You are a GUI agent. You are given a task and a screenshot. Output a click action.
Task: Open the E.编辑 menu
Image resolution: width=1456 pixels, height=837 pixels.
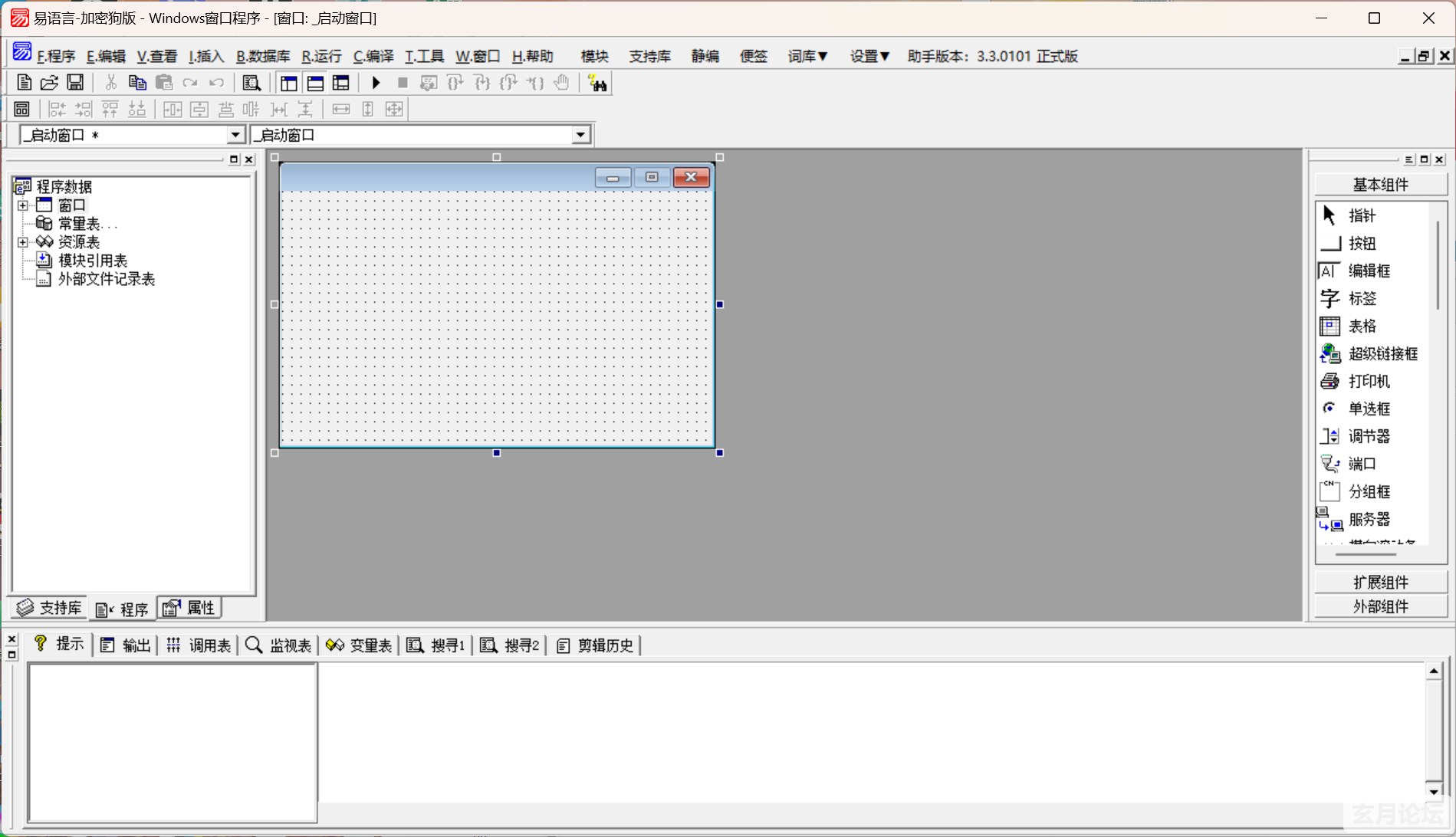click(x=106, y=56)
